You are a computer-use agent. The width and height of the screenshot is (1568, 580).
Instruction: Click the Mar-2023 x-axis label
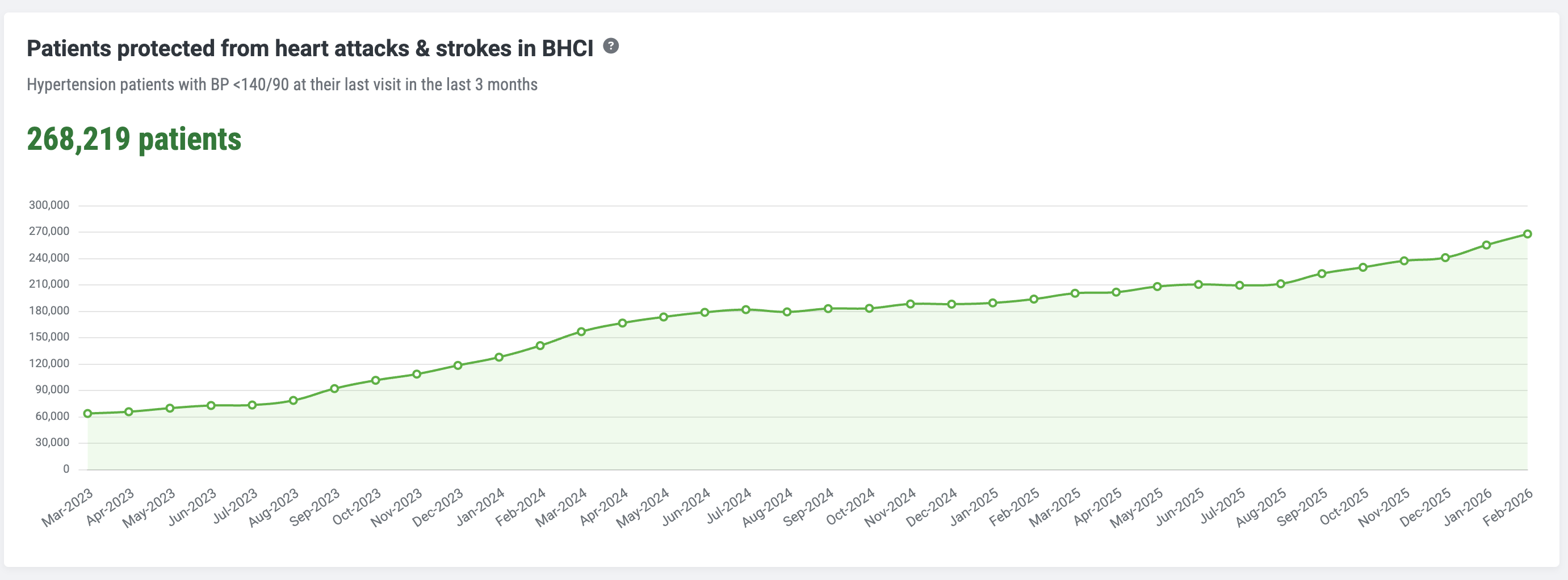[x=68, y=507]
